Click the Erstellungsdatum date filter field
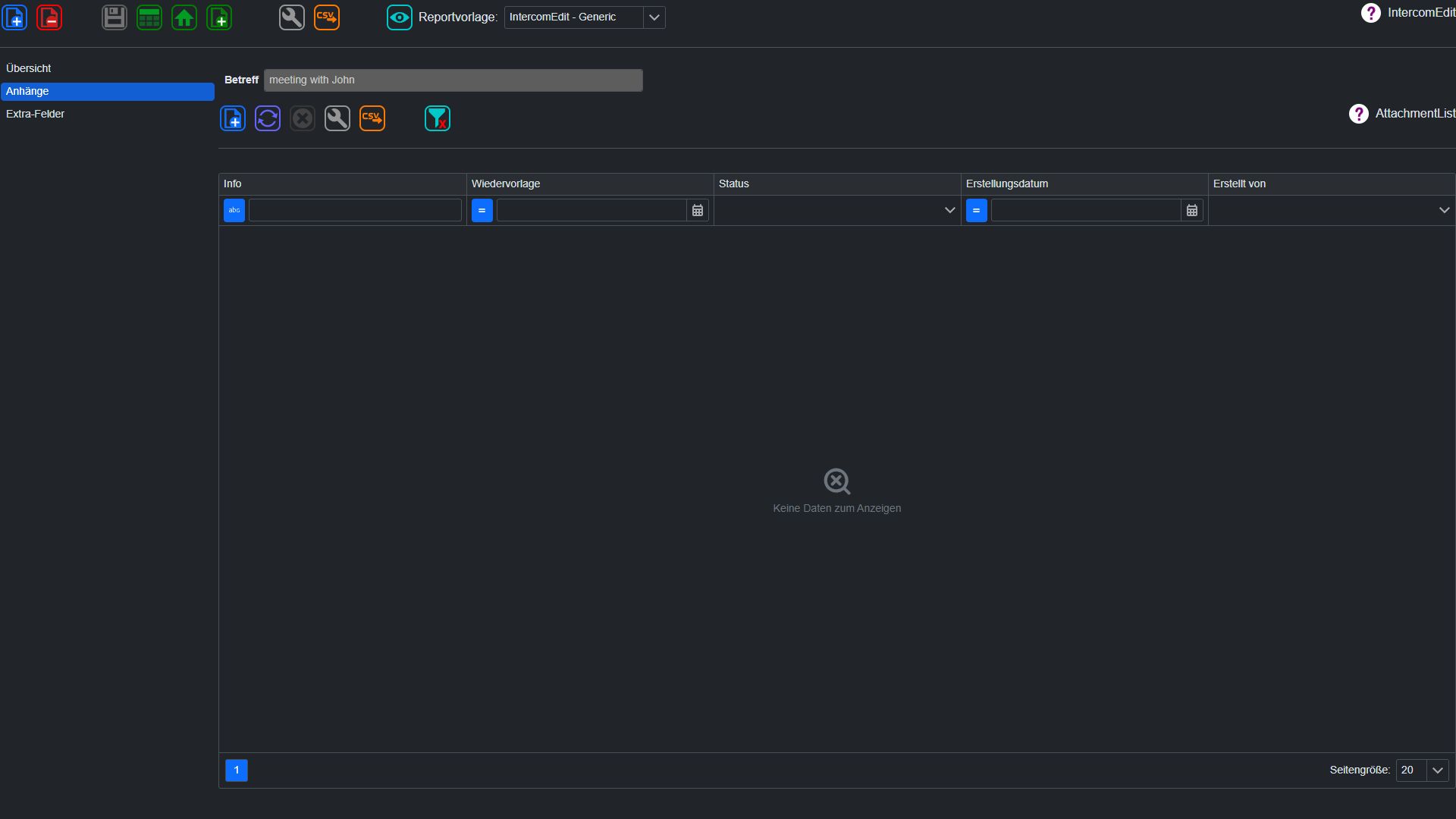This screenshot has width=1456, height=819. tap(1086, 210)
